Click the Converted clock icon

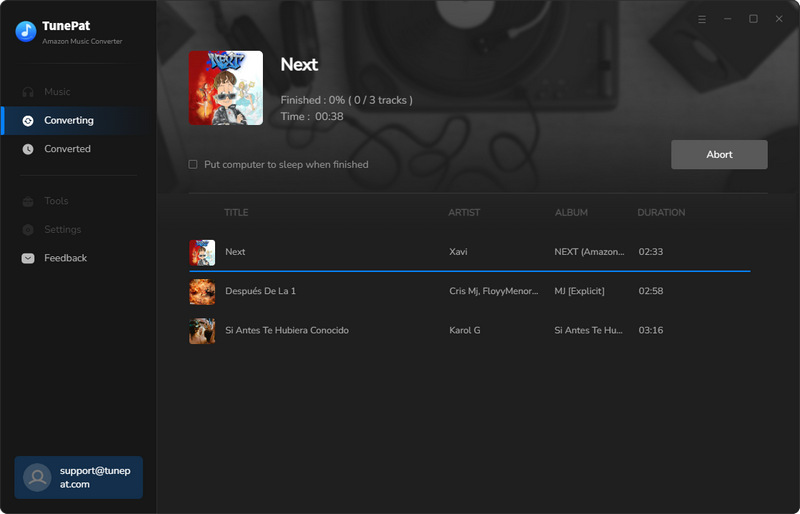(x=28, y=149)
